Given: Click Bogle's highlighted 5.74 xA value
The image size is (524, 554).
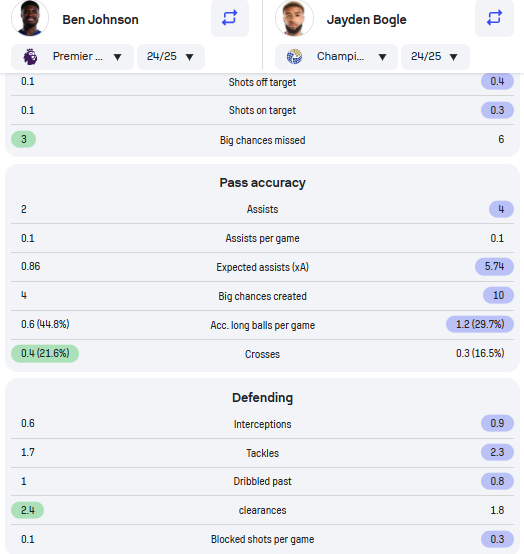Looking at the screenshot, I should 494,266.
